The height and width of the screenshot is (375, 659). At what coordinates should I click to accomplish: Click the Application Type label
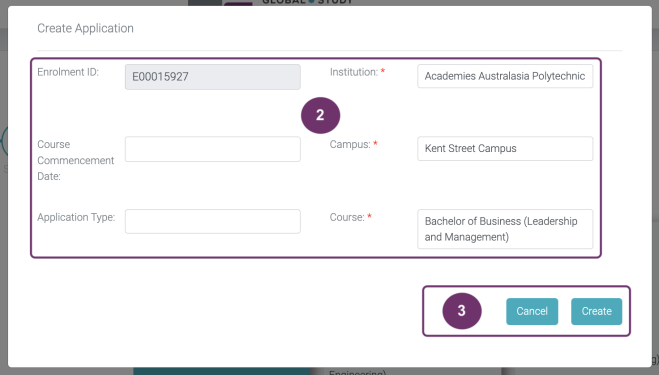76,217
